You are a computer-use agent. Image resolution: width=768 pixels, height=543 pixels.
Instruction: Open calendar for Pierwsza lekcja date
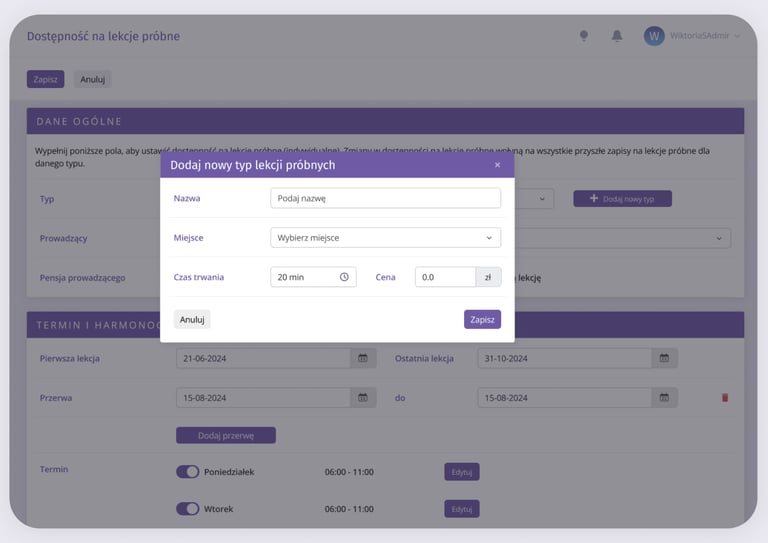click(x=363, y=358)
